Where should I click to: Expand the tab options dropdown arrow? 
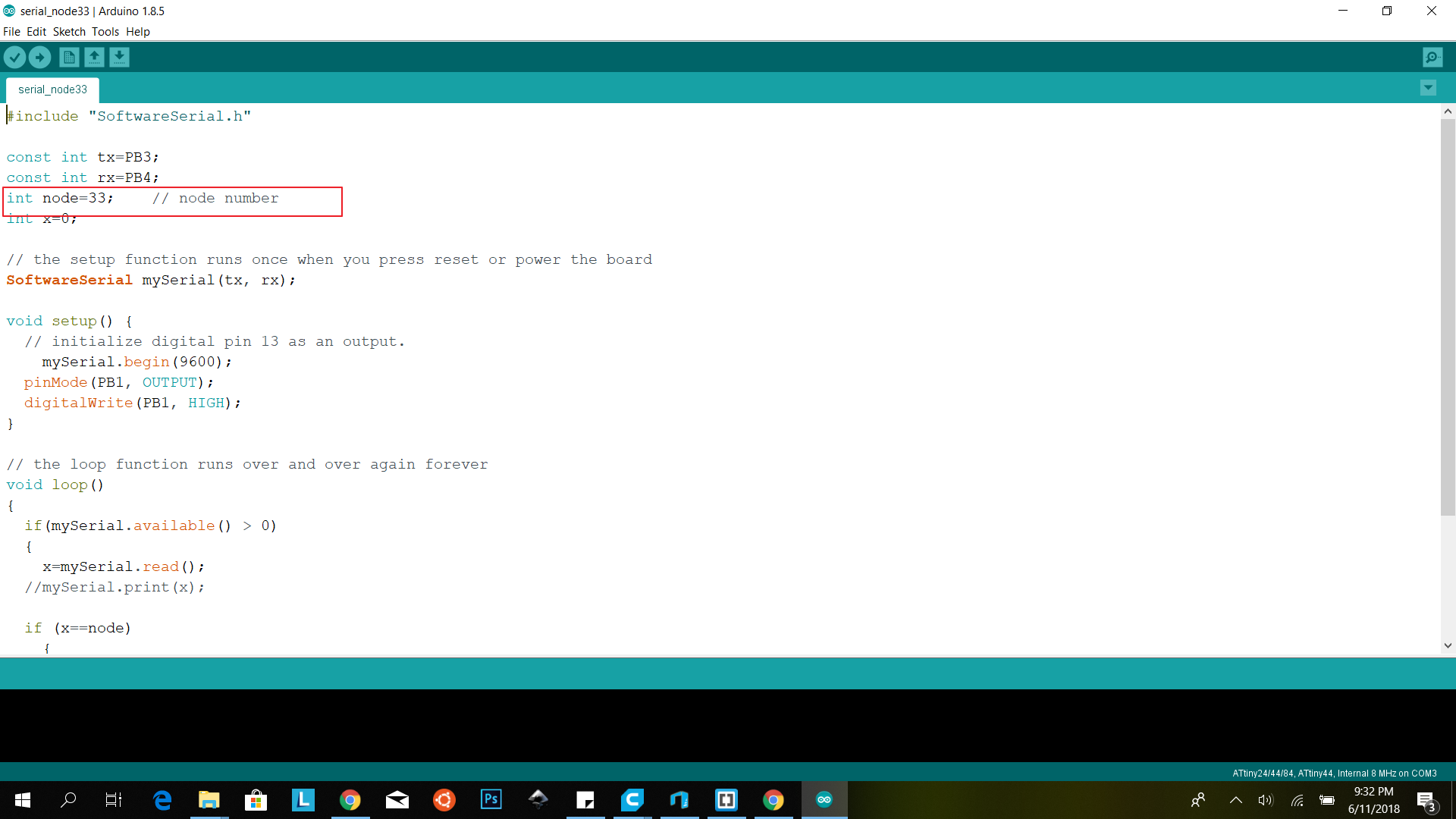coord(1428,88)
